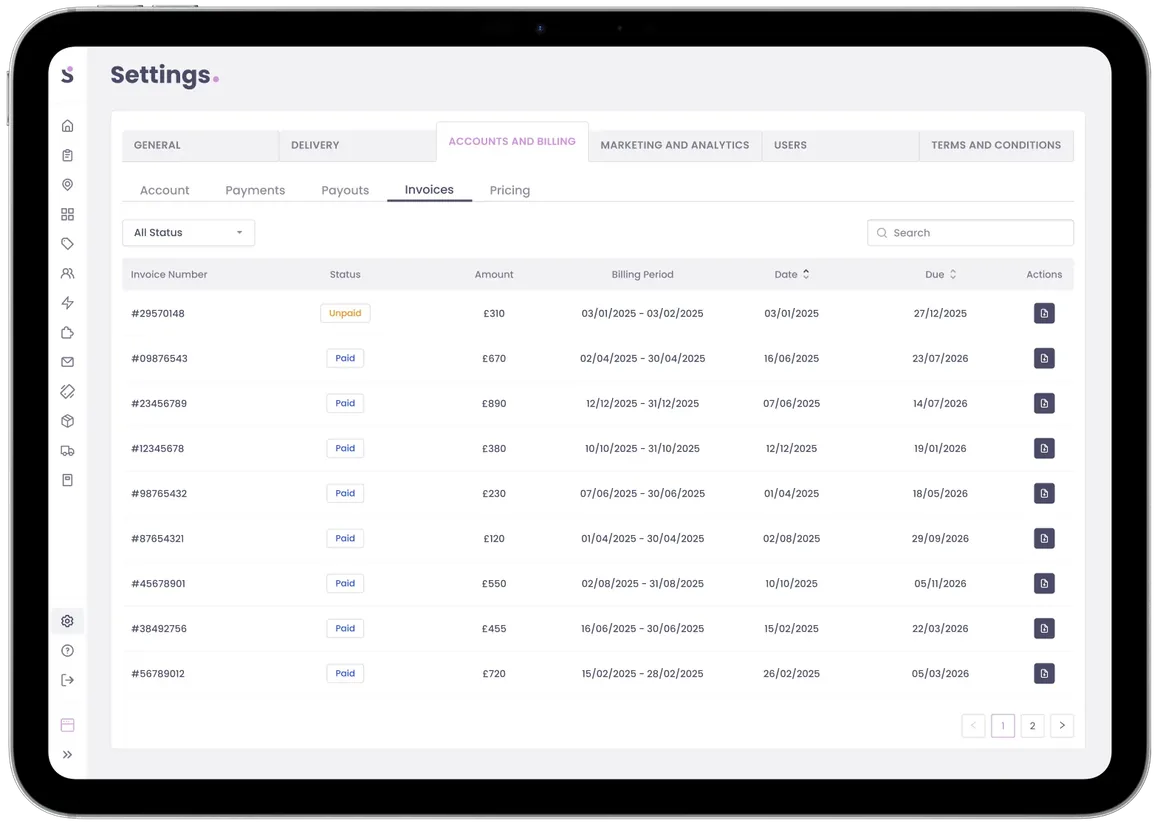
Task: Sort invoices by Due column arrows
Action: click(x=953, y=274)
